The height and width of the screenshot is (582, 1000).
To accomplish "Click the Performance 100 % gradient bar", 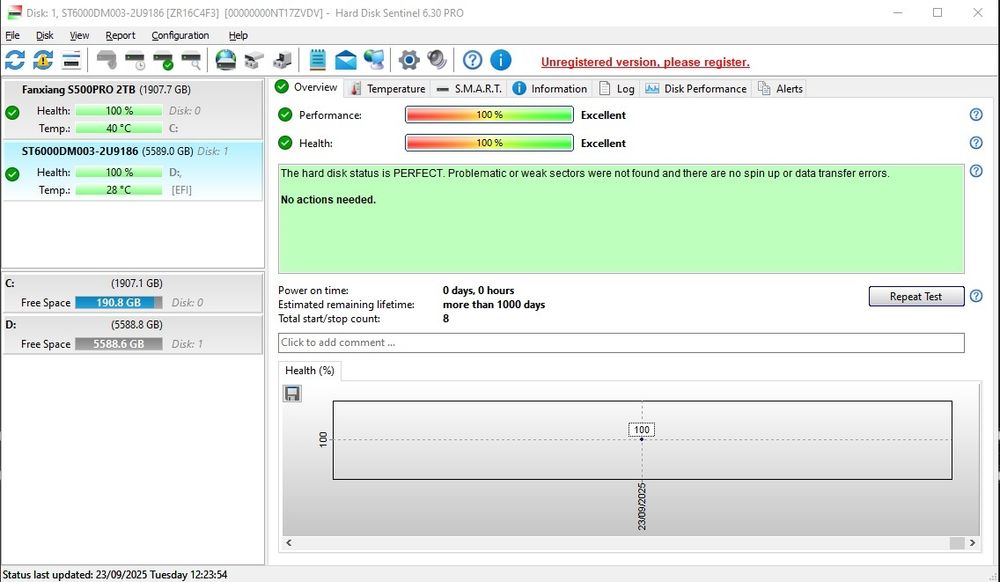I will pyautogui.click(x=489, y=115).
